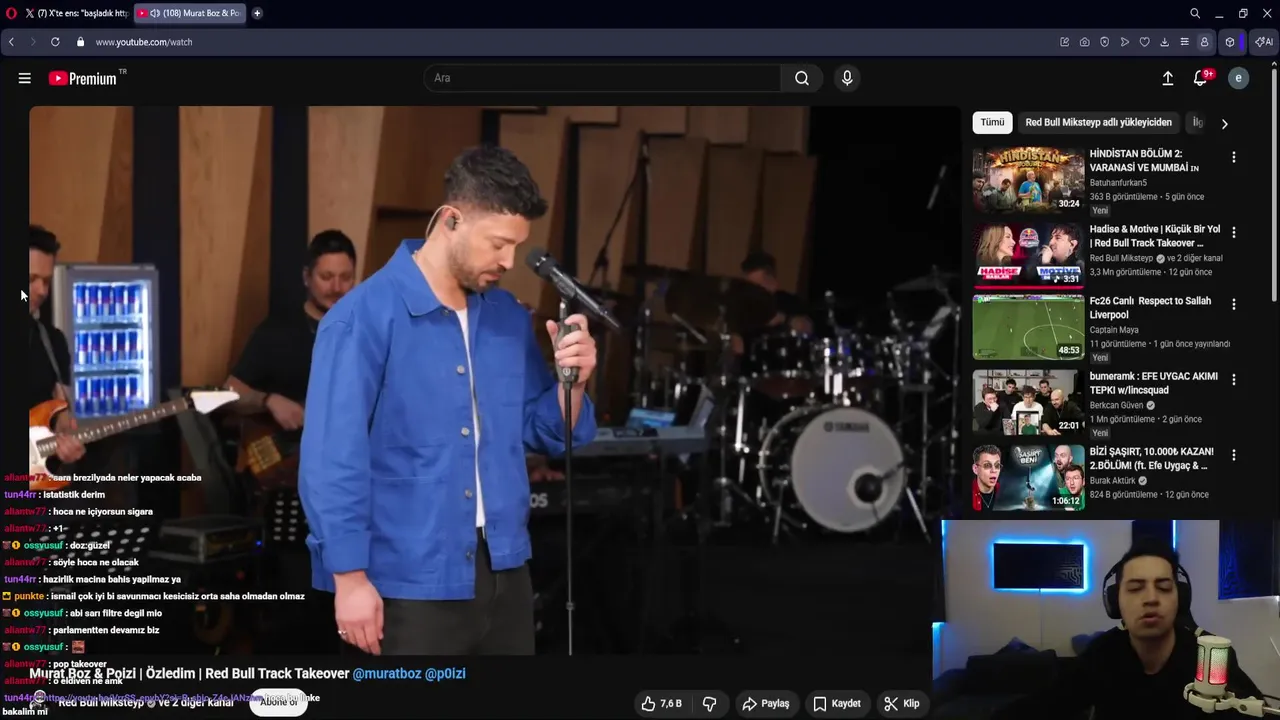This screenshot has height=720, width=1280.
Task: Like the video with thumbs up 7,6 B
Action: point(662,704)
